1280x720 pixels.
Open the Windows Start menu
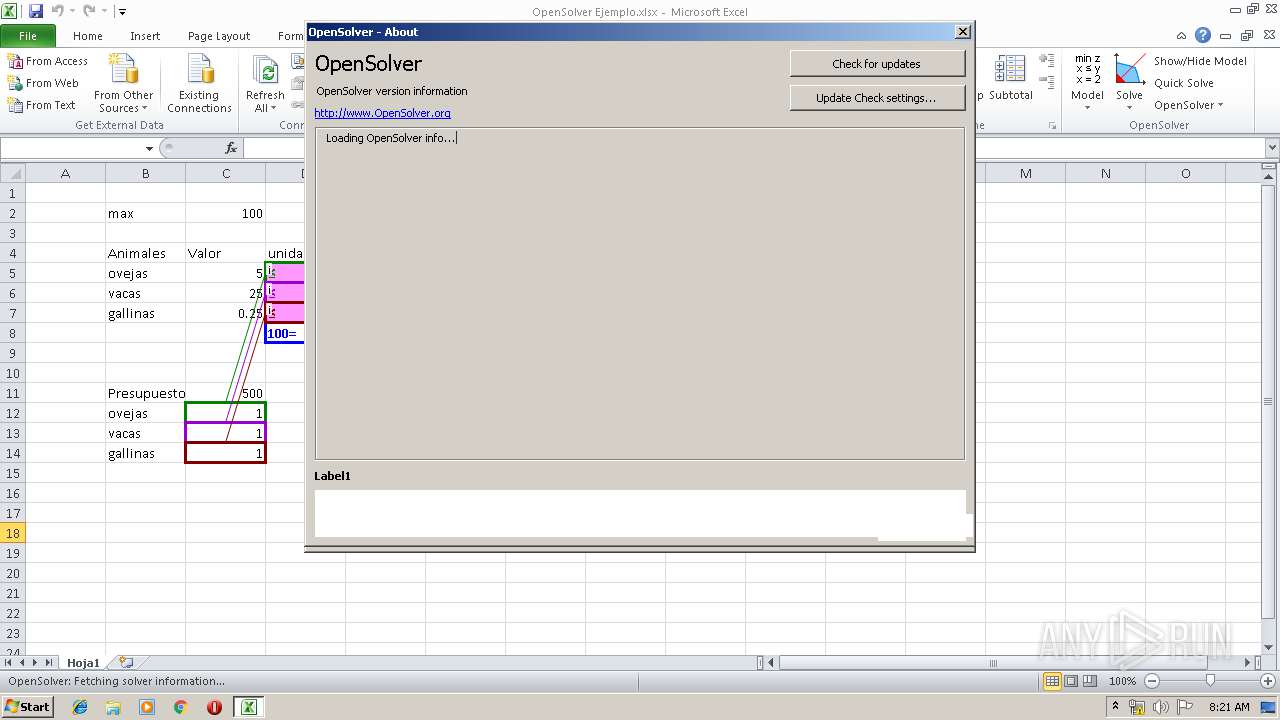pyautogui.click(x=27, y=707)
